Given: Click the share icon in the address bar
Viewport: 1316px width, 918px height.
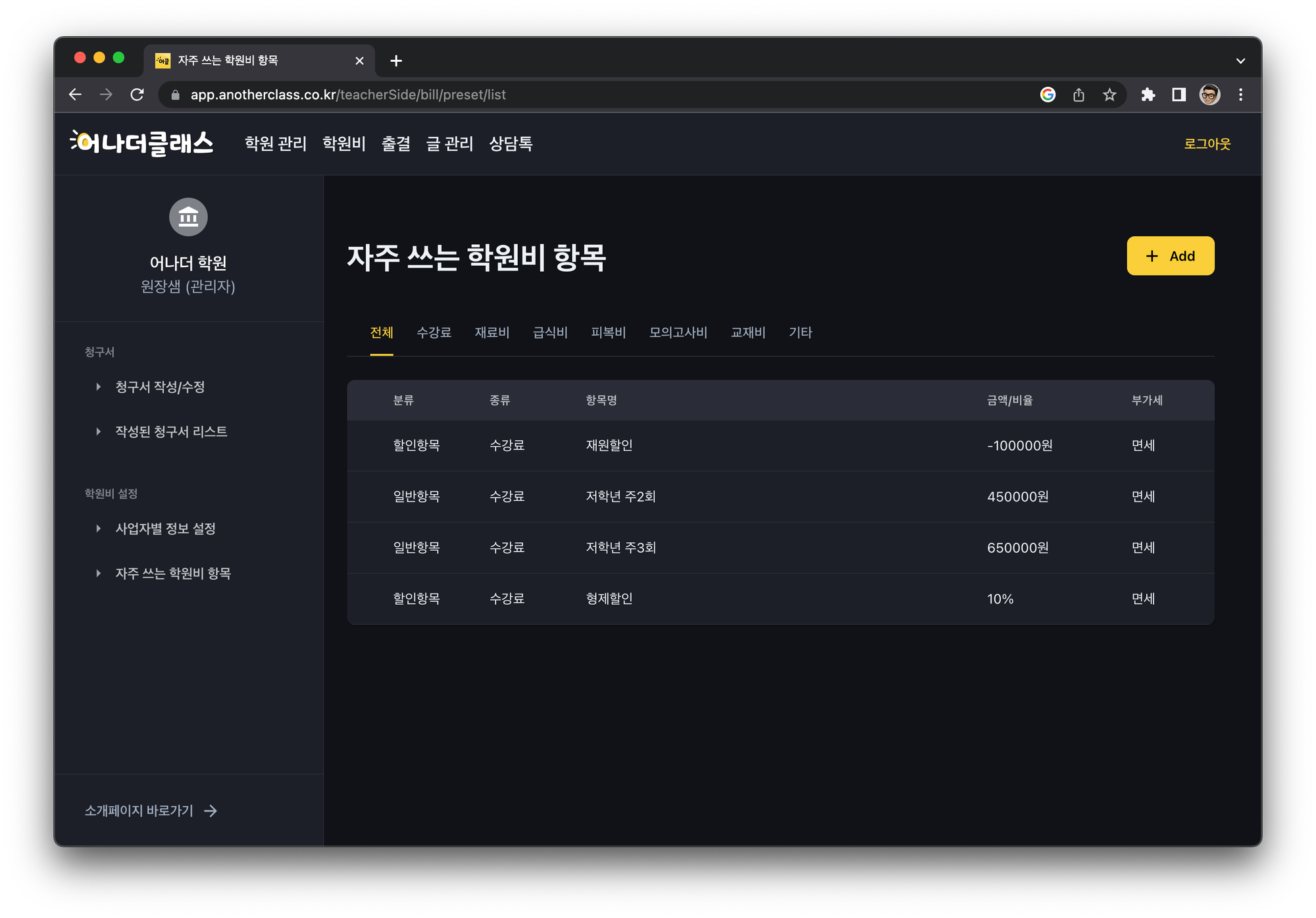Looking at the screenshot, I should coord(1078,95).
